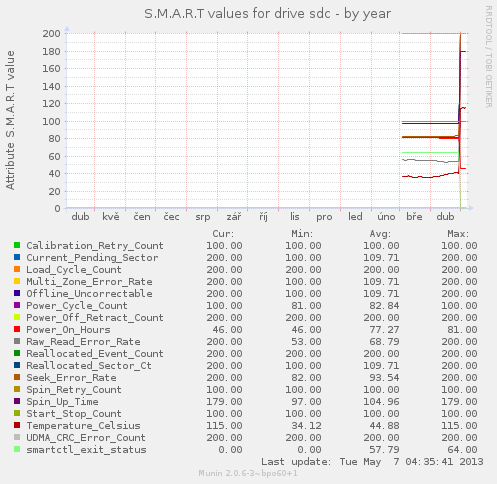Click the 'bře' month label on the x-axis
The width and height of the screenshot is (497, 484).
coord(414,217)
